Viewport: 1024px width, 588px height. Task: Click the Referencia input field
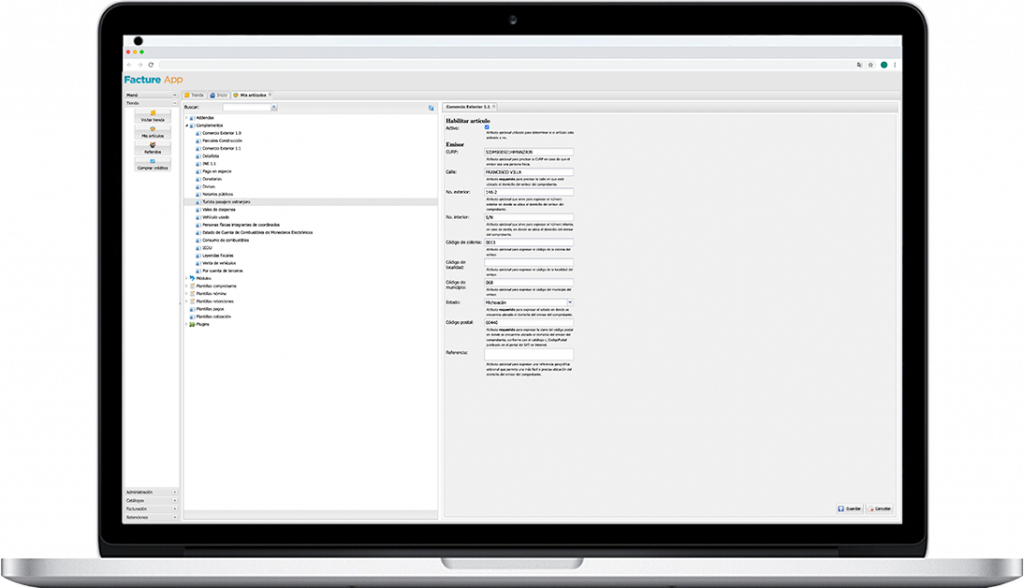pyautogui.click(x=529, y=353)
